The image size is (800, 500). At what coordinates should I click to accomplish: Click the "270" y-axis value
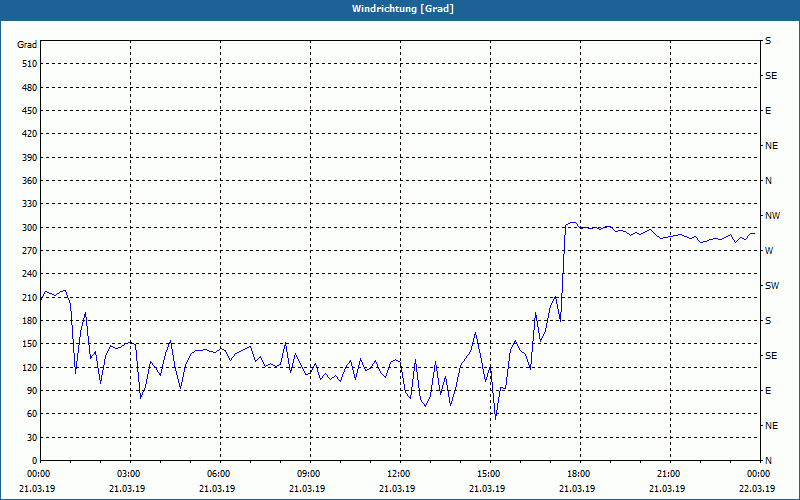click(x=30, y=251)
